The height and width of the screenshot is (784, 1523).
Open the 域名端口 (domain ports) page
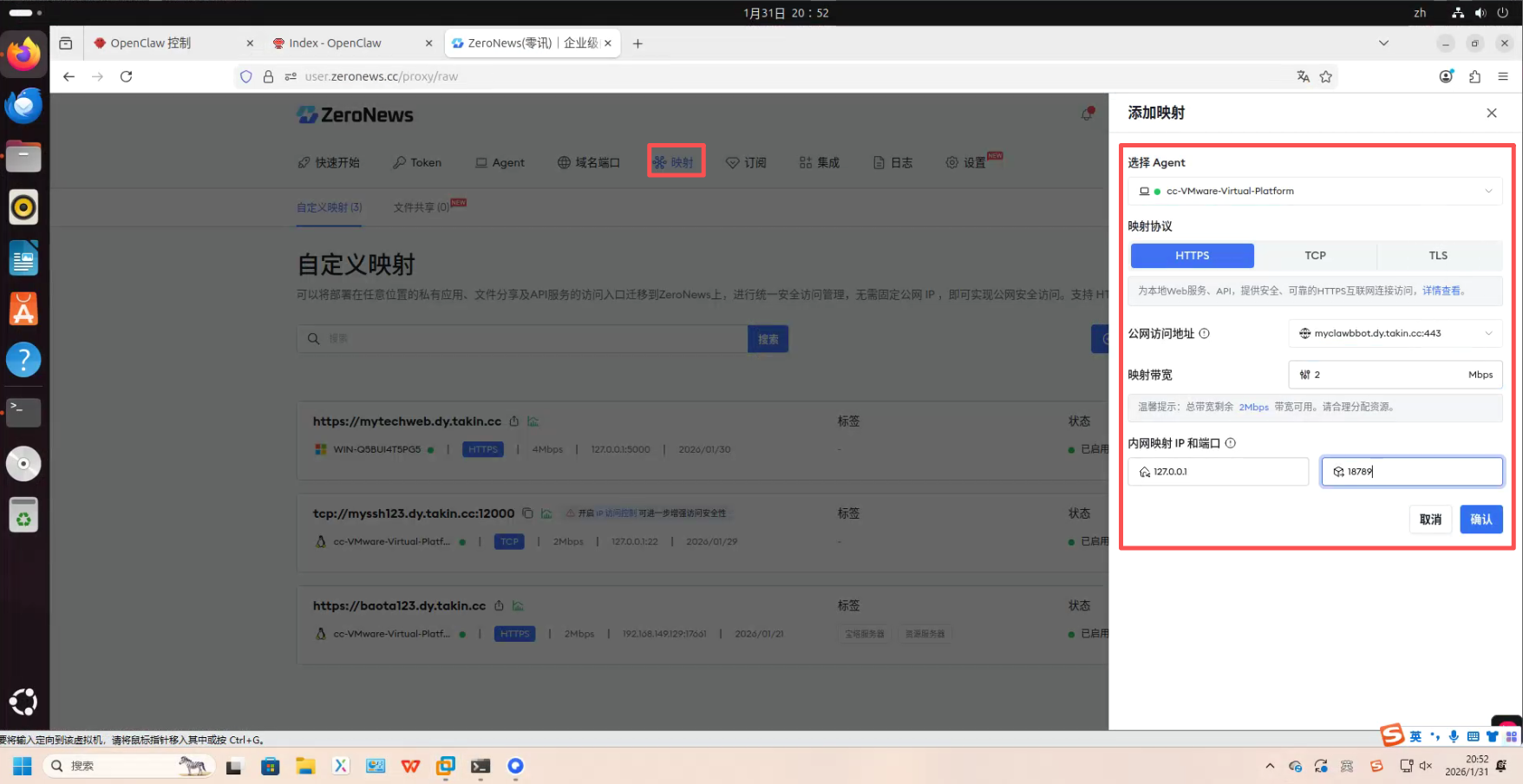pos(589,162)
